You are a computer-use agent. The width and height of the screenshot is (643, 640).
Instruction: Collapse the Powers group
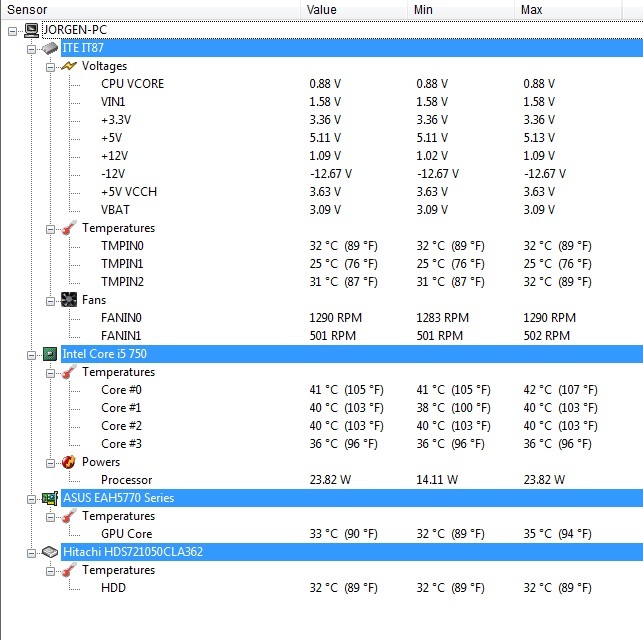pos(50,463)
